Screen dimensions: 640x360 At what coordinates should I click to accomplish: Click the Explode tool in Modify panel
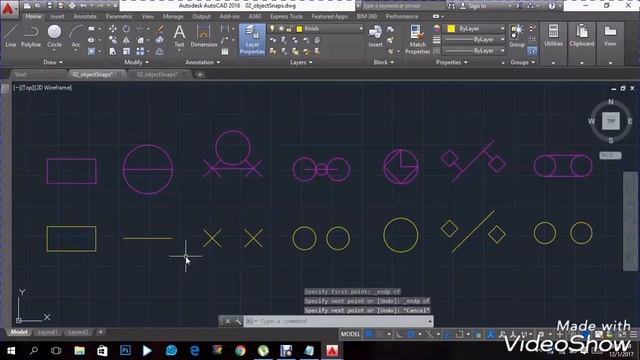click(160, 40)
